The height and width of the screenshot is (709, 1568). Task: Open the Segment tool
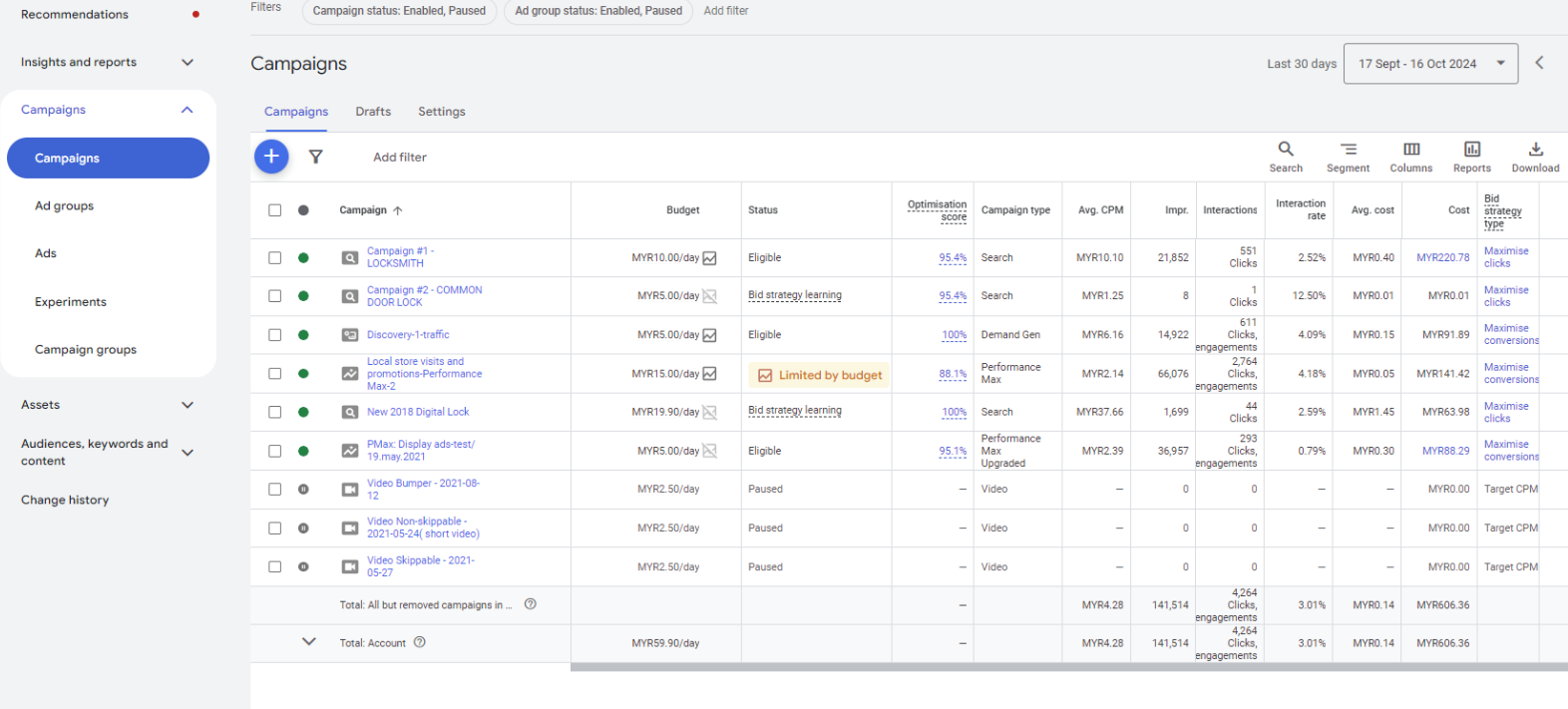(x=1348, y=156)
